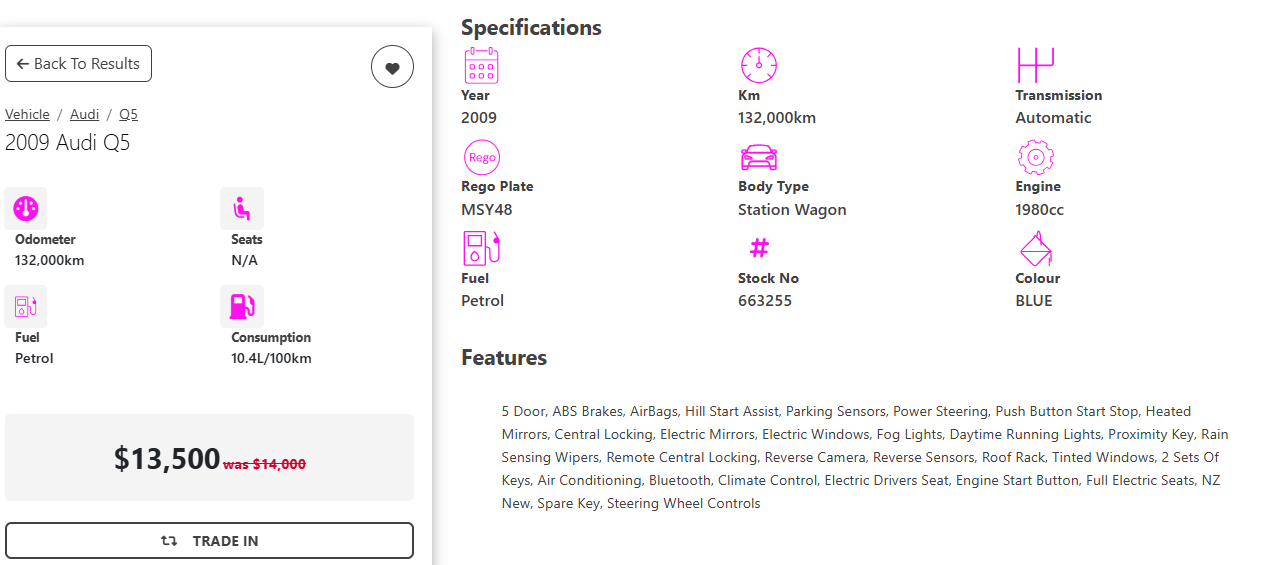Click the $13,500 price text
Viewport: 1265px width, 565px height.
(x=167, y=458)
